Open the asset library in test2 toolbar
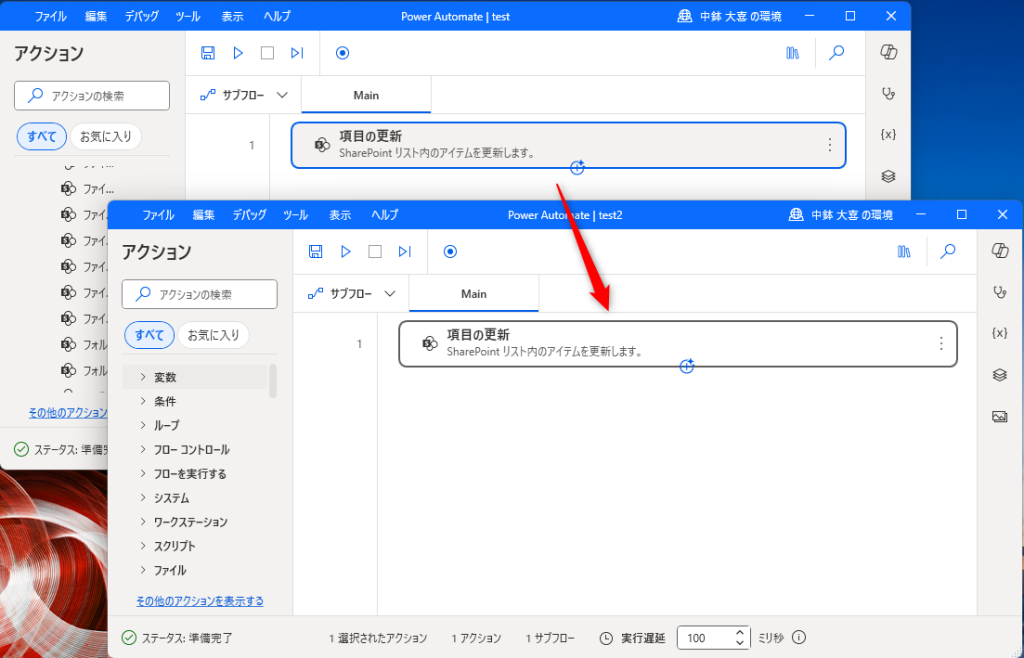 tap(904, 251)
